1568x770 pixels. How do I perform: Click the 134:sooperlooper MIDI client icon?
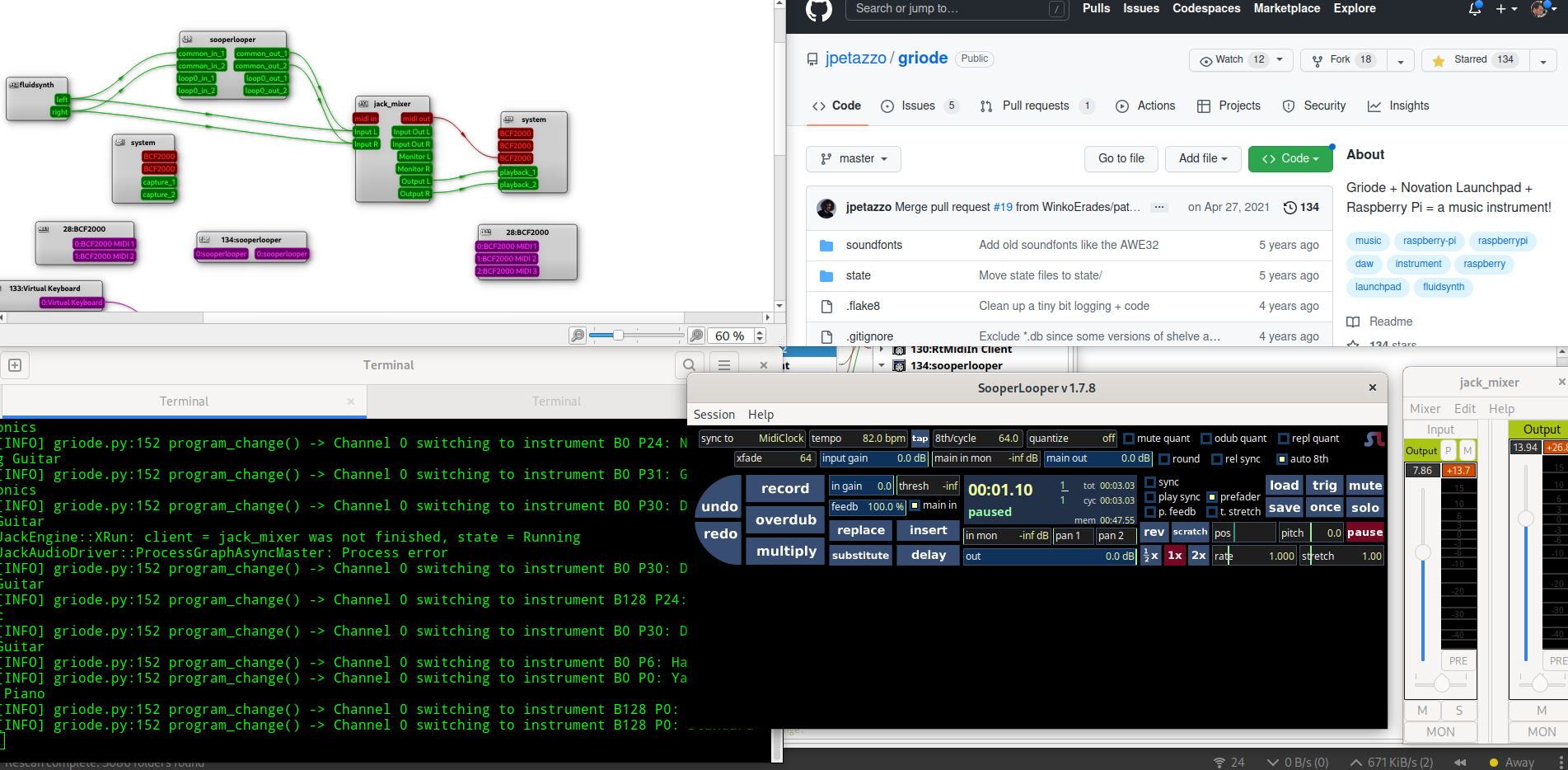[899, 365]
